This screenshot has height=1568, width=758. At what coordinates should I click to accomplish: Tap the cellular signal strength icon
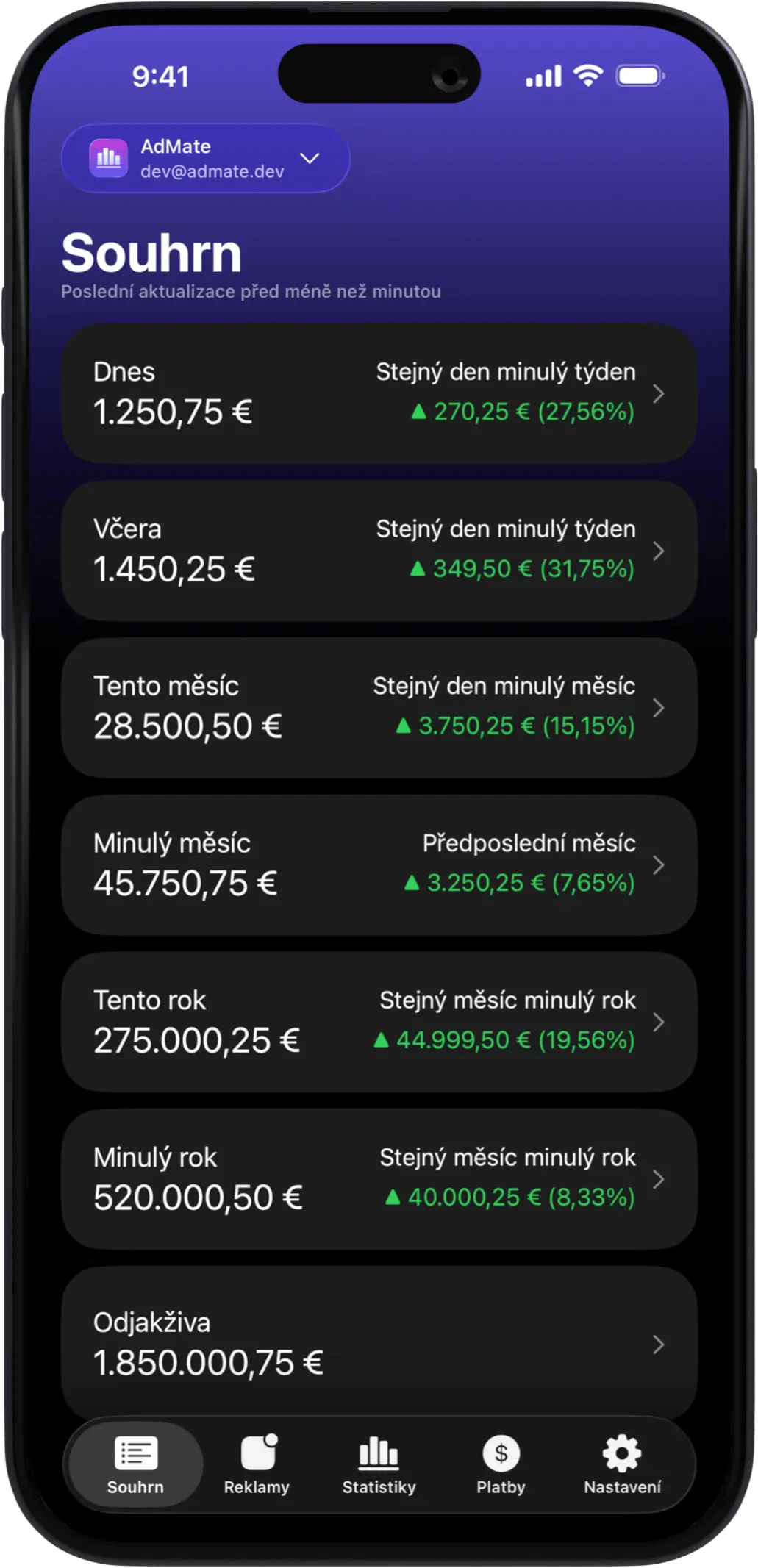coord(543,76)
